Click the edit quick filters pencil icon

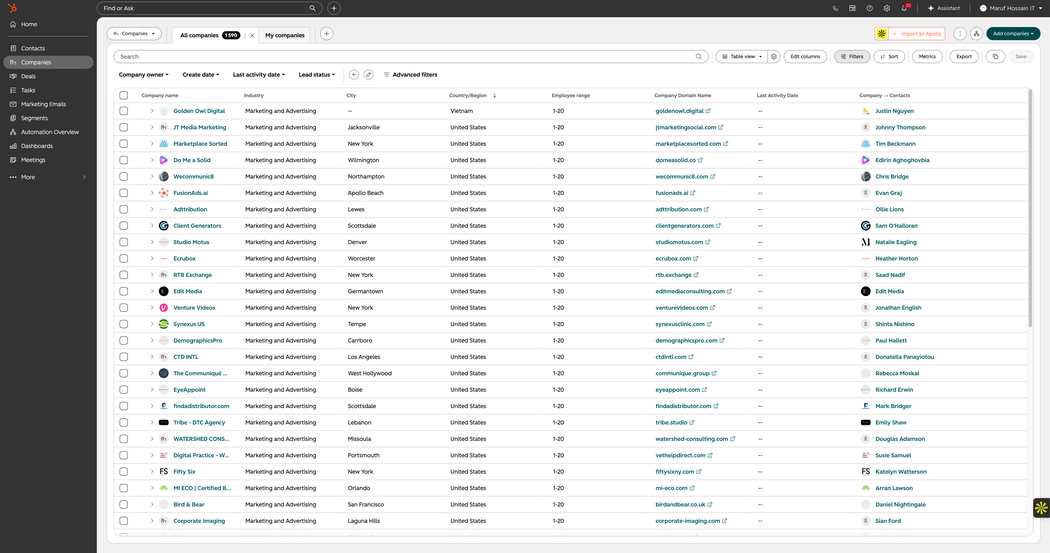tap(368, 74)
